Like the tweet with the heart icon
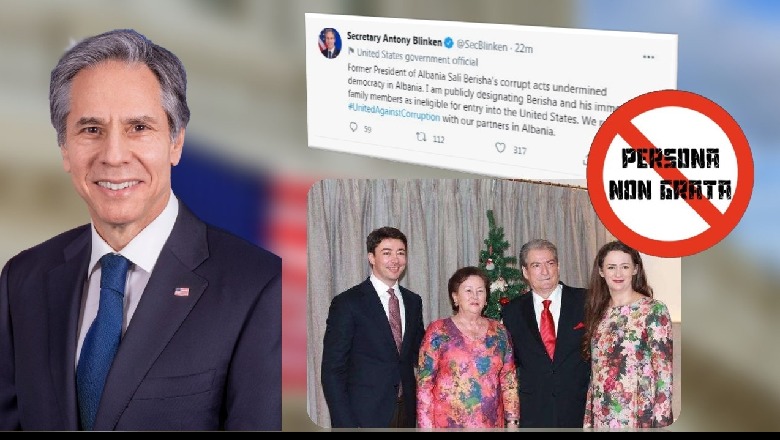 pos(500,148)
